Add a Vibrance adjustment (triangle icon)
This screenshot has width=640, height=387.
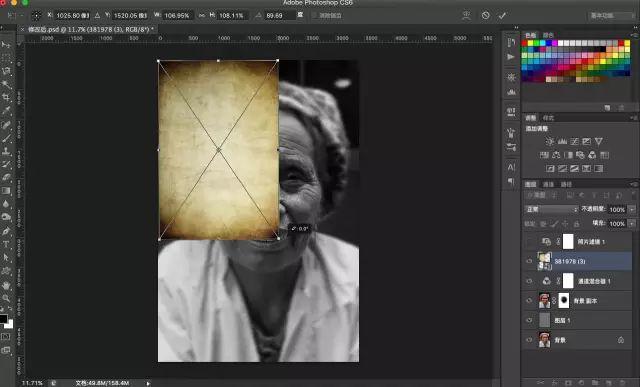598,142
